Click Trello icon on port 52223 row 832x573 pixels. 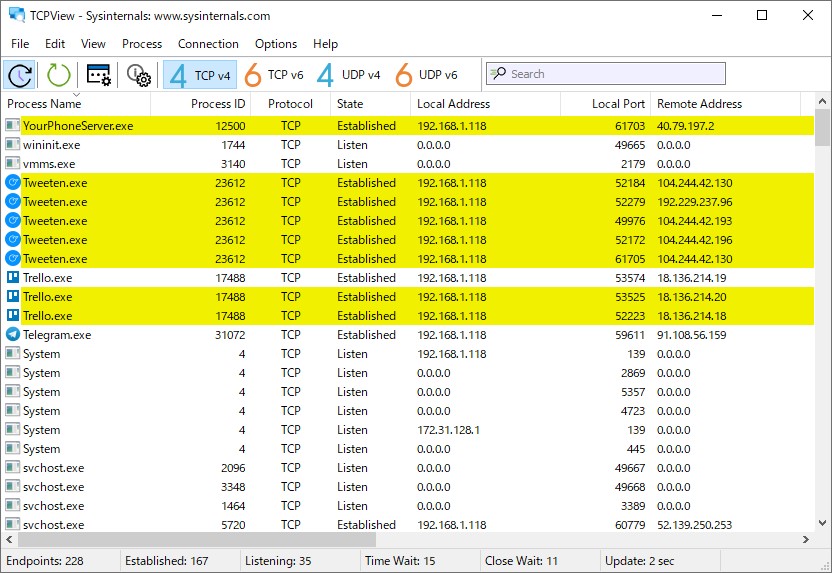[x=12, y=316]
